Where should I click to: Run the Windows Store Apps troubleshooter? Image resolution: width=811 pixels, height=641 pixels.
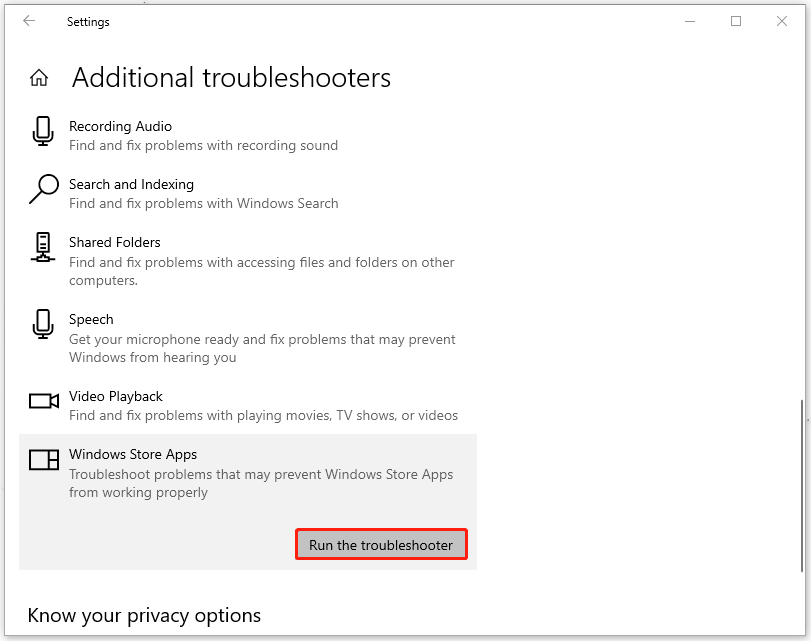coord(381,543)
